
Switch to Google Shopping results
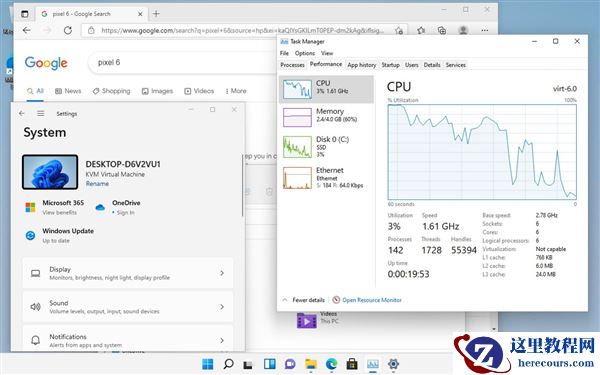coord(111,91)
